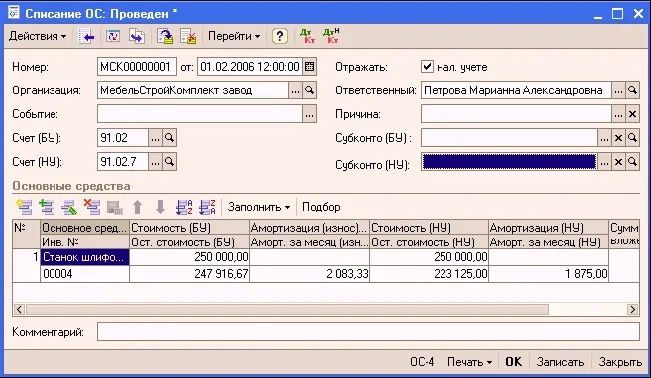651x378 pixels.
Task: Show Дт/Кт postings icon
Action: (x=307, y=36)
